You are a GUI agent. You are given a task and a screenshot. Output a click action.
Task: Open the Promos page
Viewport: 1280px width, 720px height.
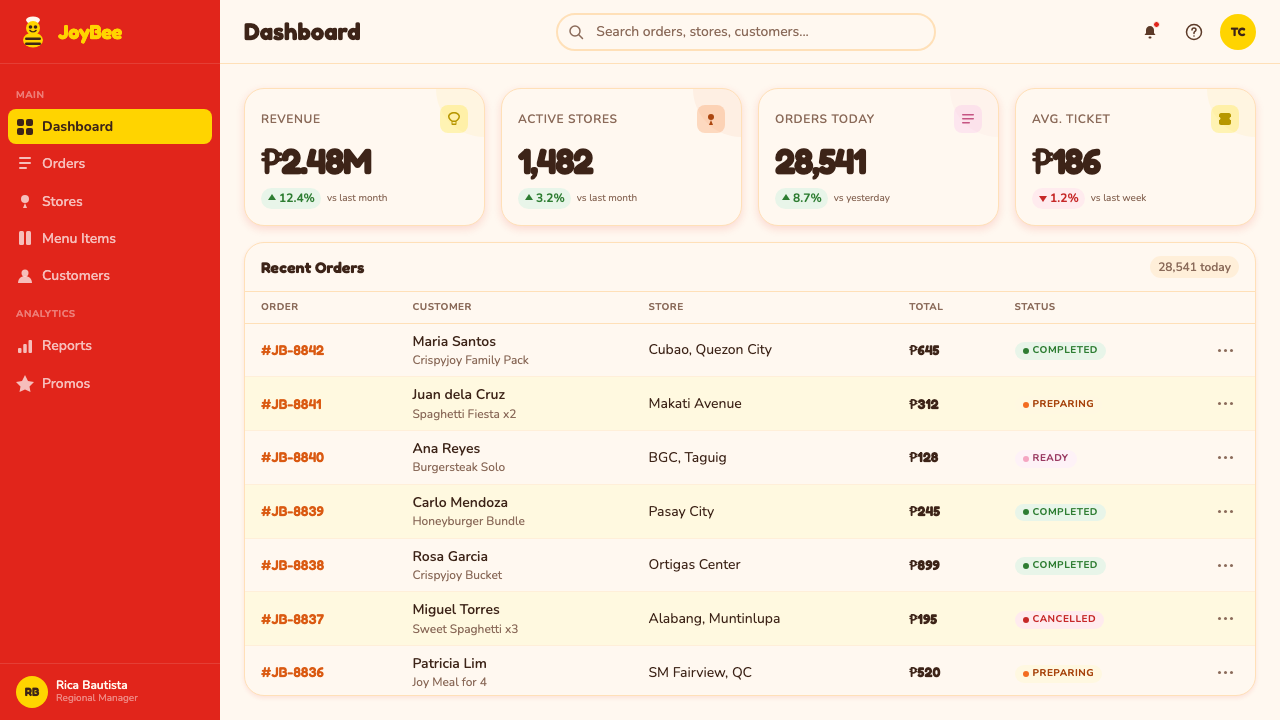pyautogui.click(x=110, y=384)
